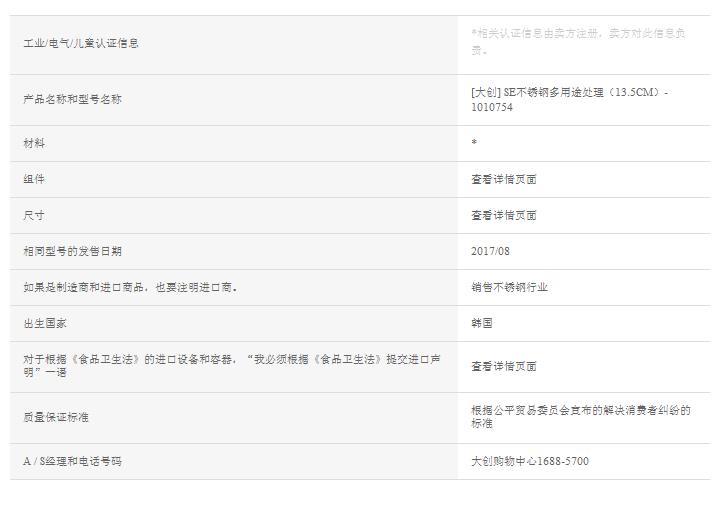Image resolution: width=721 pixels, height=514 pixels.
Task: Click the 材料 row label
Action: (34, 143)
